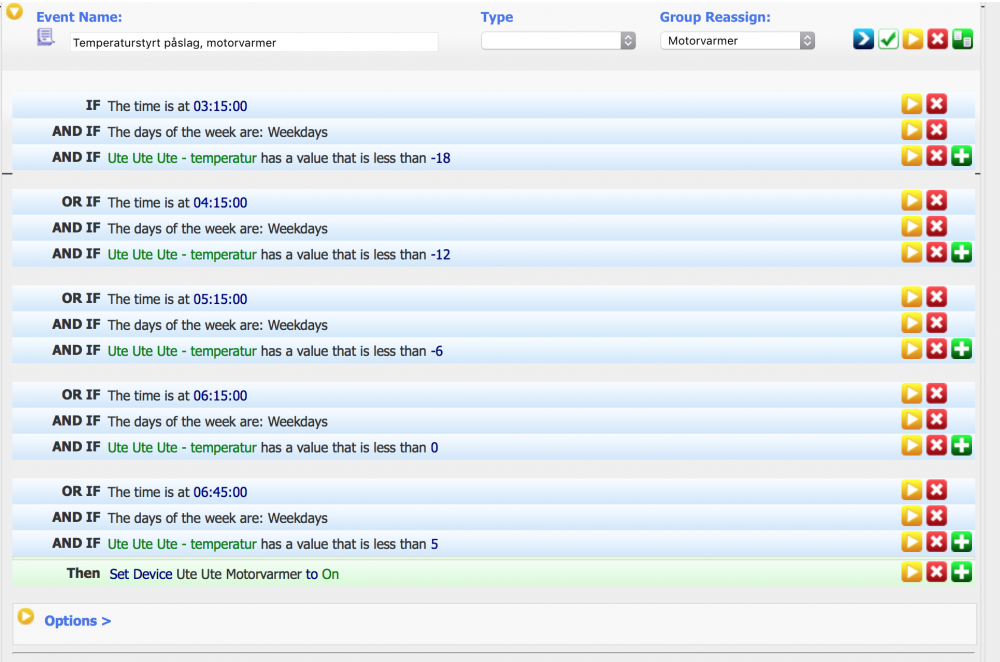Delete the Set Device Motorvarmer action row

click(x=937, y=571)
